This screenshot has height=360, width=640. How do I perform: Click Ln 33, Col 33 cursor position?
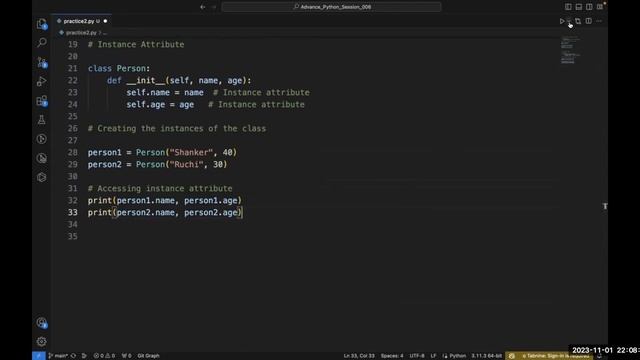point(359,356)
